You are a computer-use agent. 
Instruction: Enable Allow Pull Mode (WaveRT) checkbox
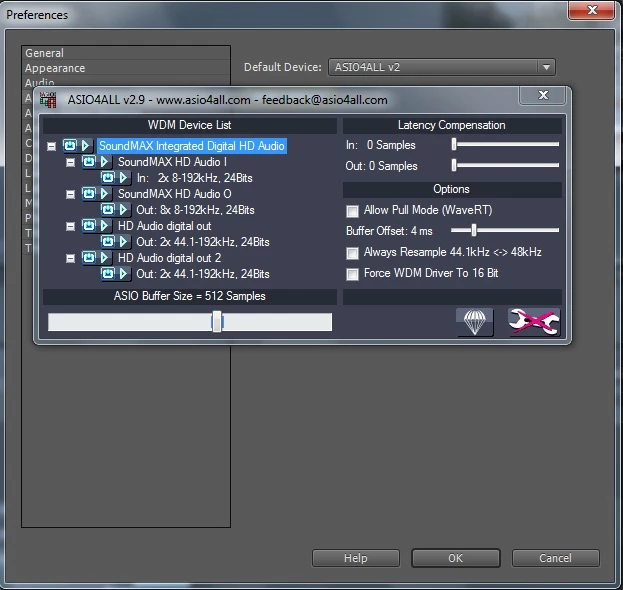[352, 211]
